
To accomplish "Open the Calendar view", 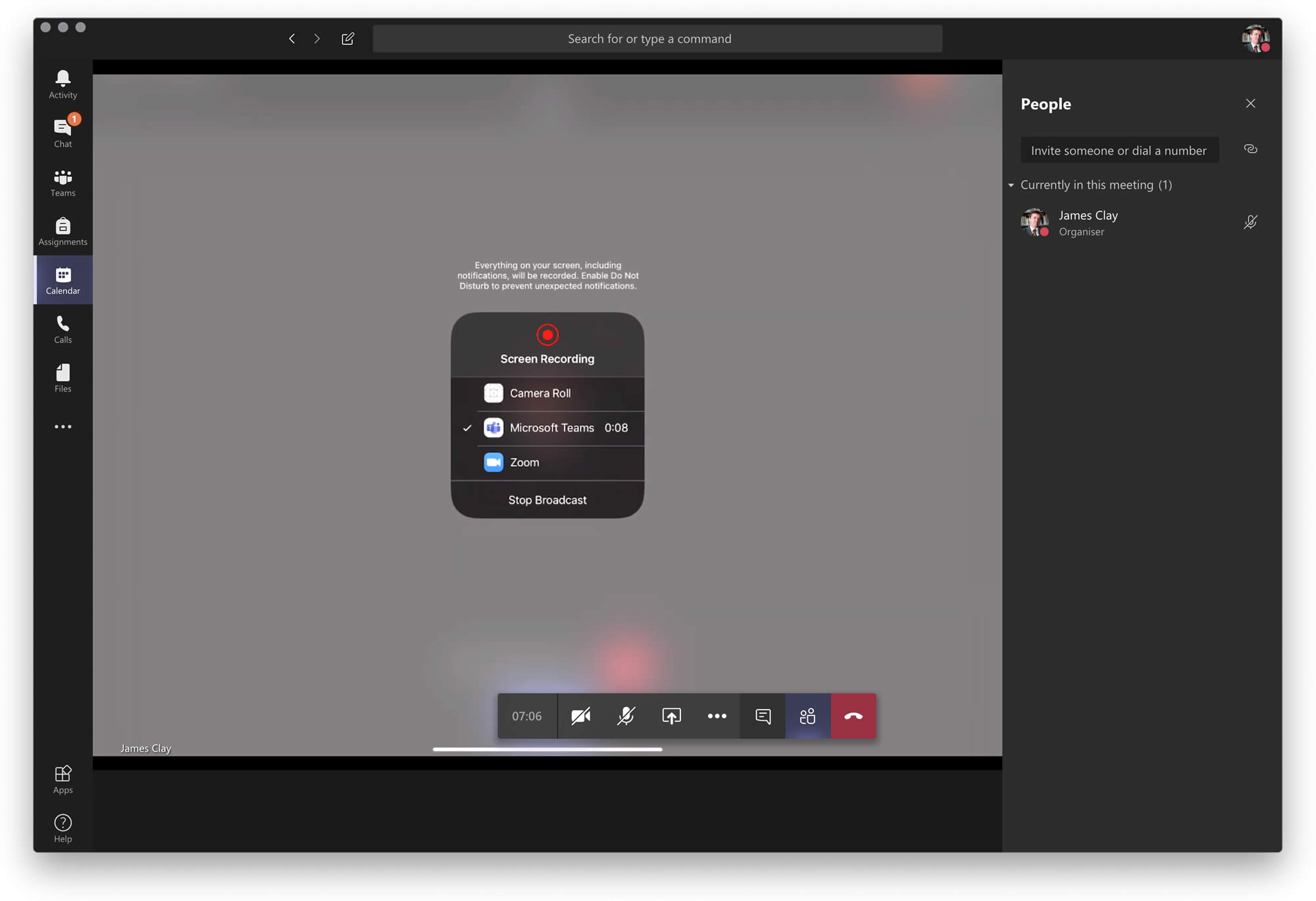I will [x=63, y=280].
